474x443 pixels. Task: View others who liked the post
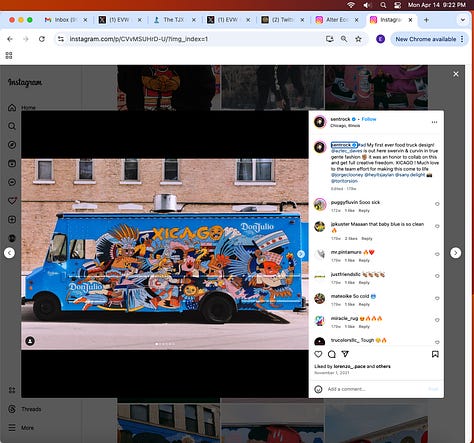coord(384,366)
